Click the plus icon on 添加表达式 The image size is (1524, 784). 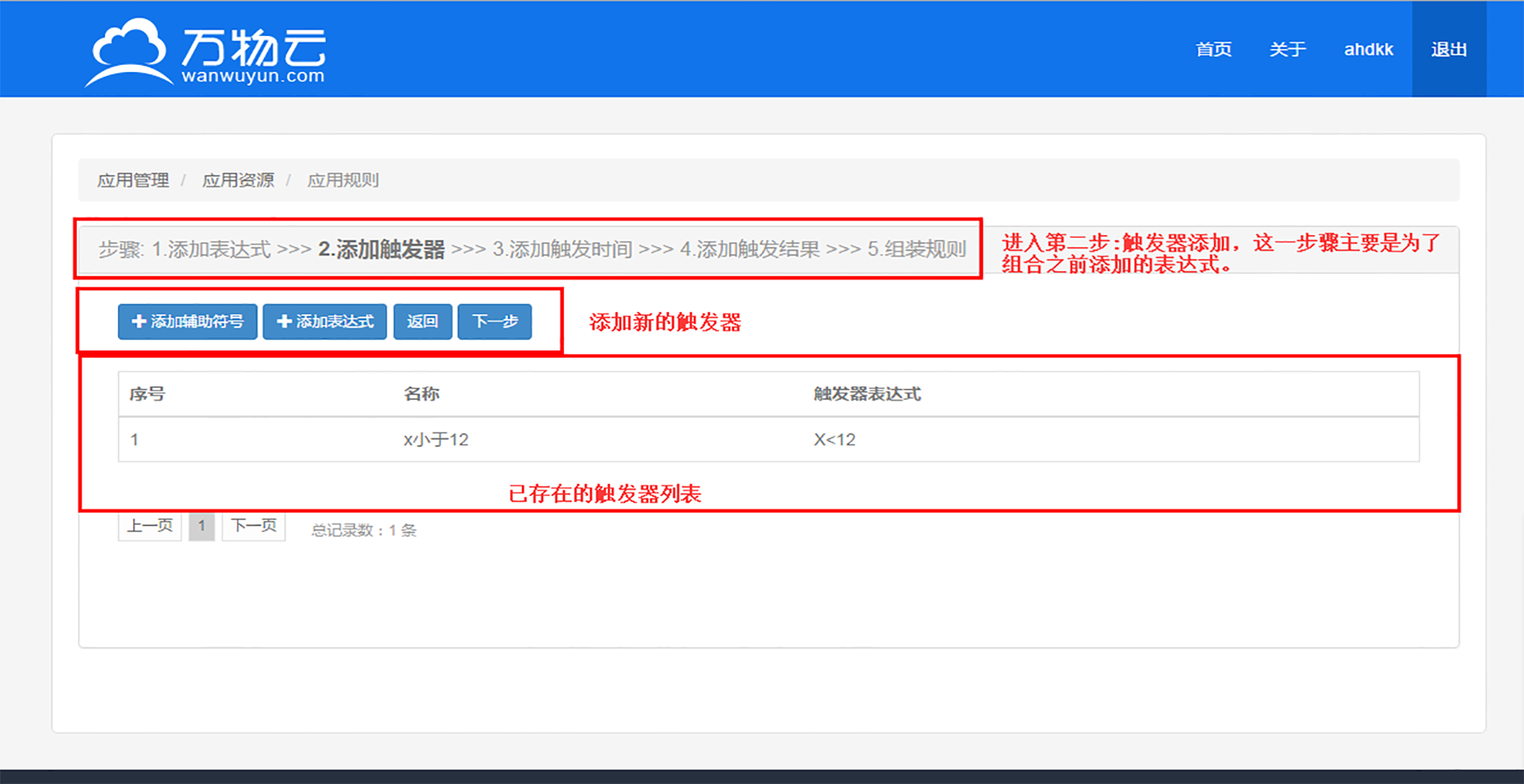[x=283, y=321]
